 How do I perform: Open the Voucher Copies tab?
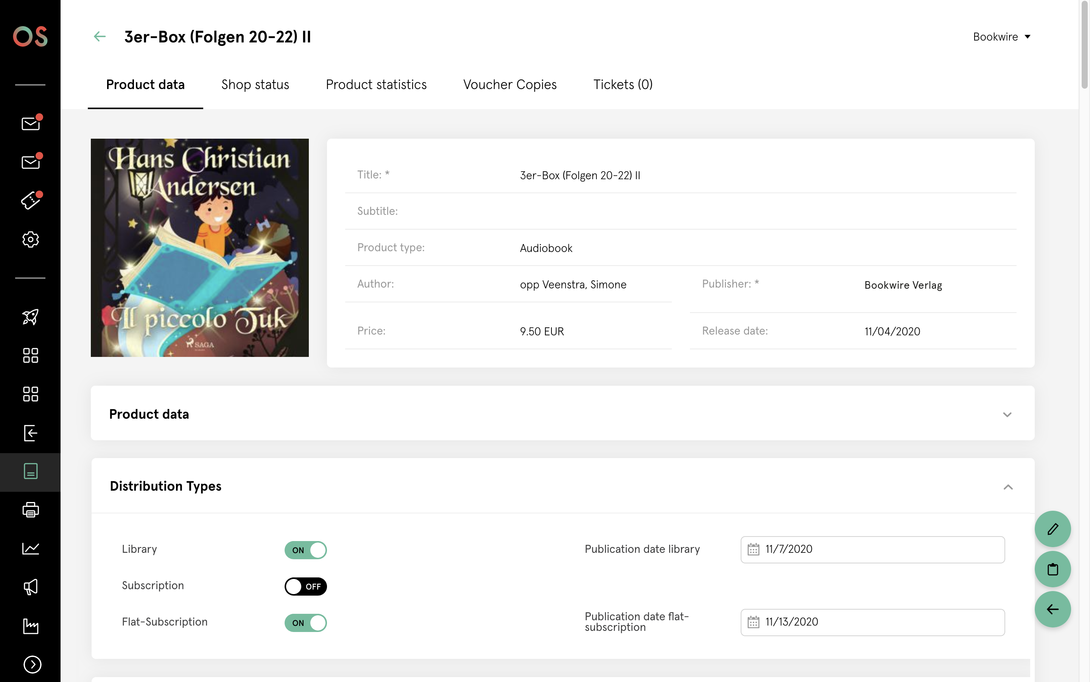[509, 85]
